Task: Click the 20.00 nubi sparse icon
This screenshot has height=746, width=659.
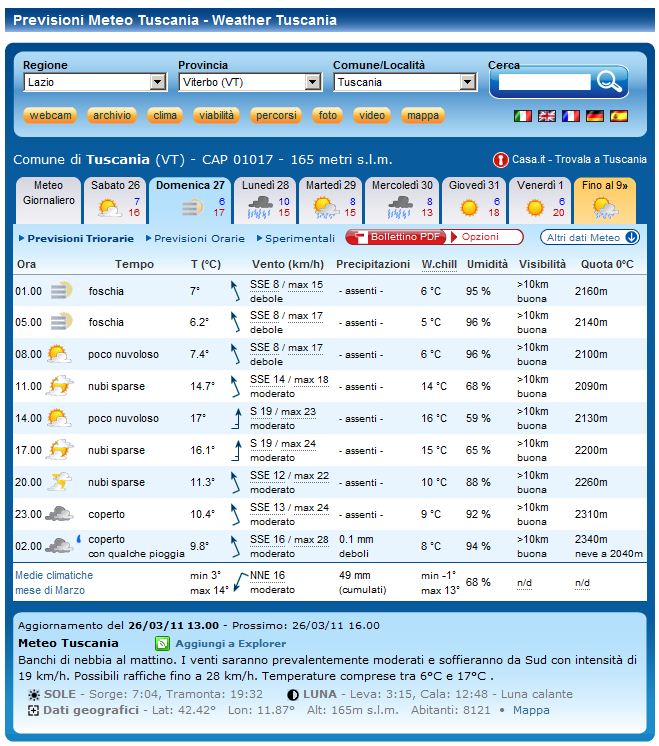Action: click(59, 481)
